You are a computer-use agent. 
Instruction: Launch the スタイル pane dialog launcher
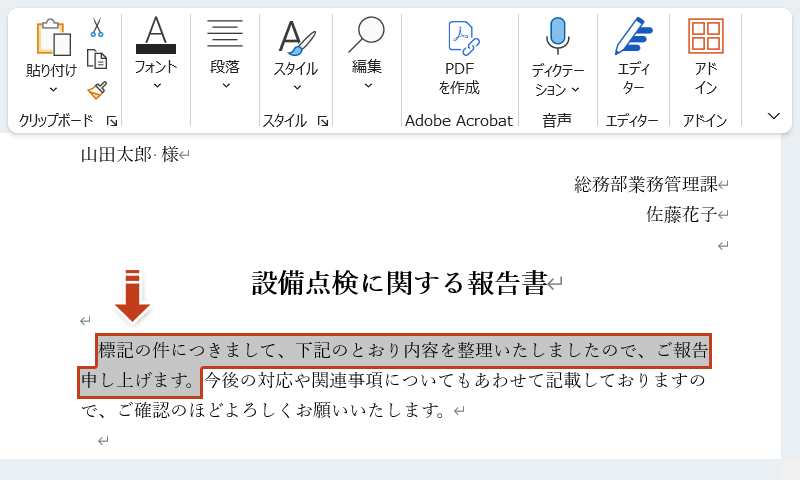pos(322,121)
